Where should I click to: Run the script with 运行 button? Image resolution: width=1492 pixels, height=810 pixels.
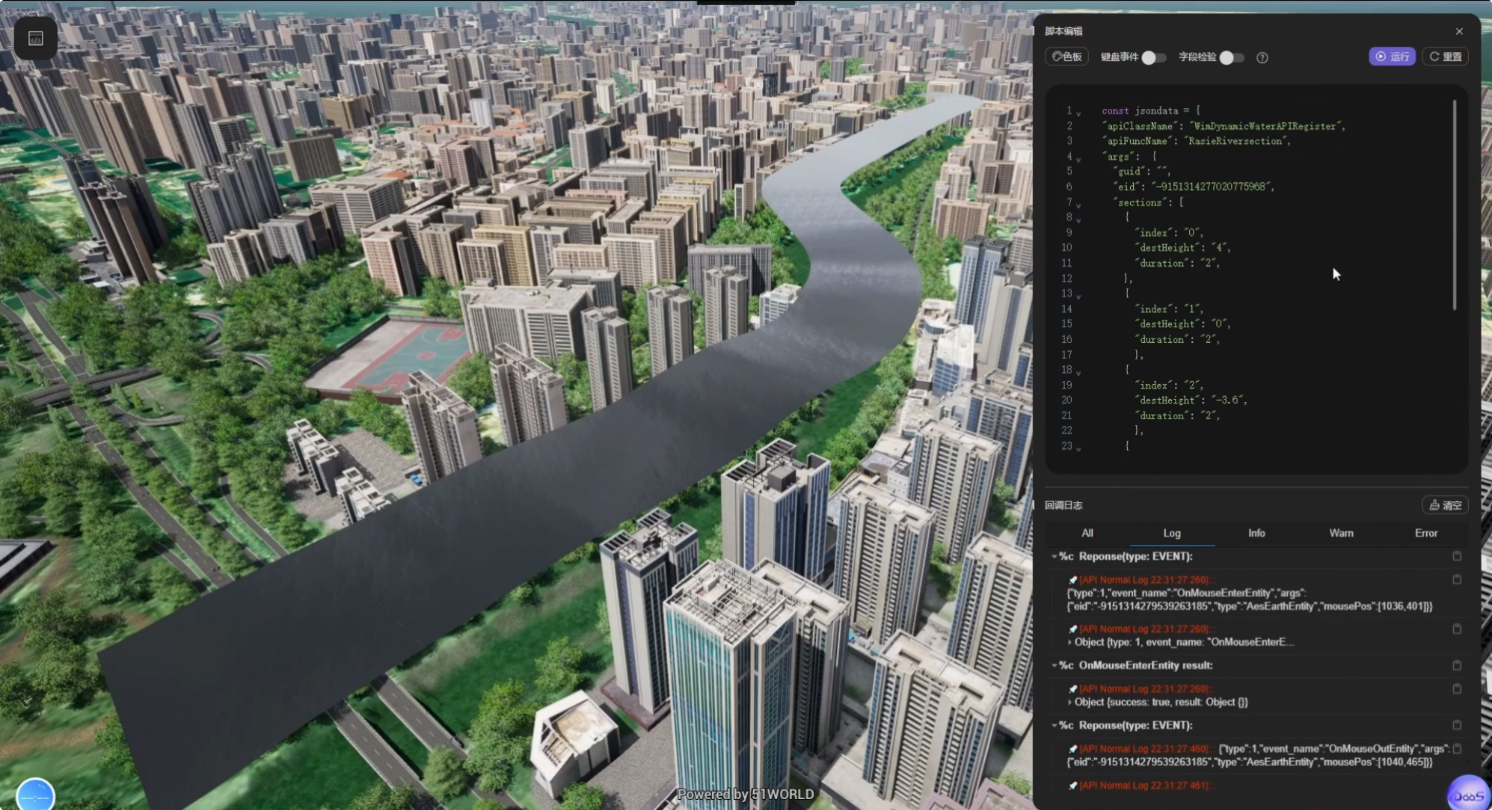point(1392,57)
